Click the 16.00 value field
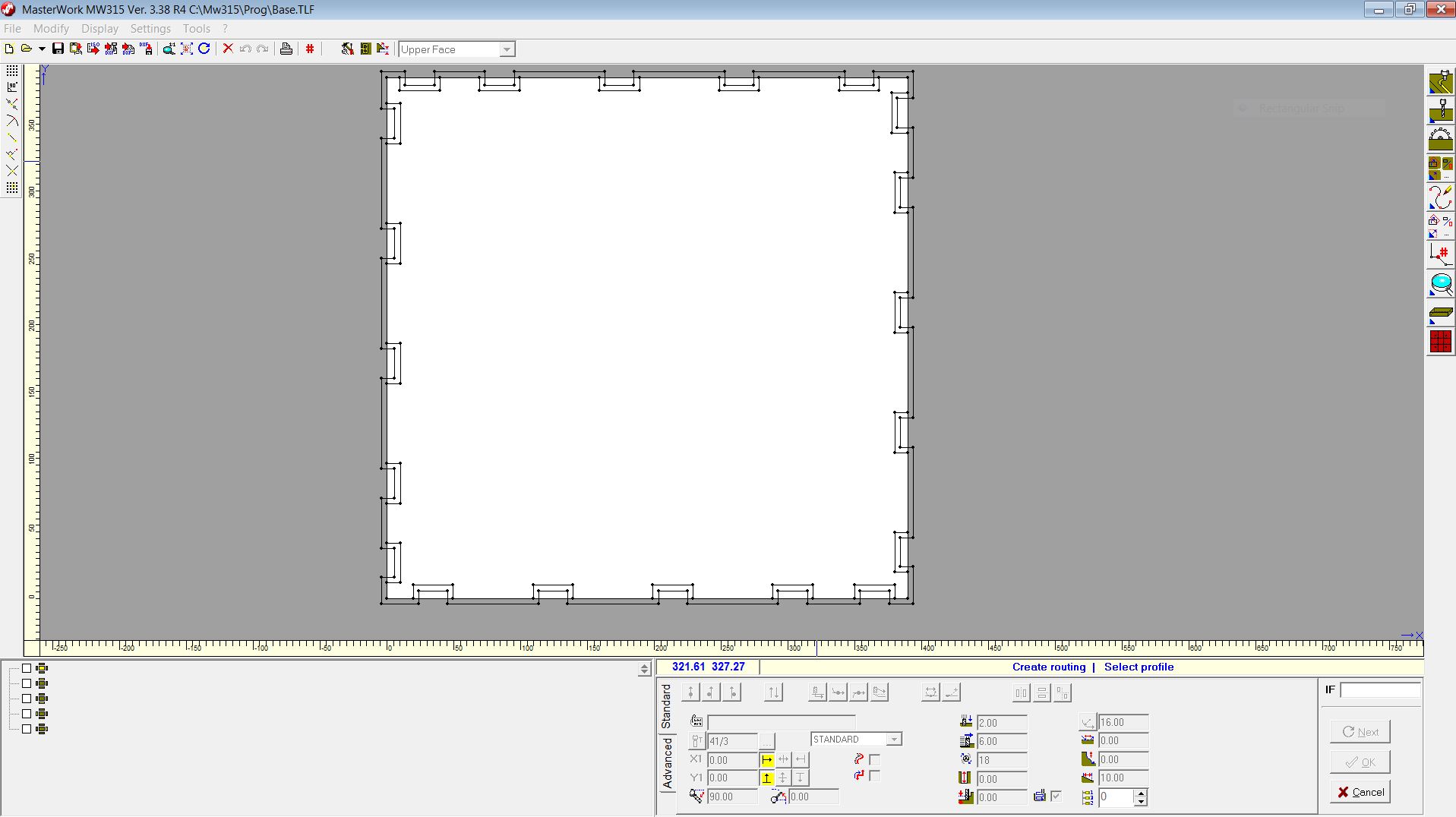The width and height of the screenshot is (1456, 817). [1123, 723]
